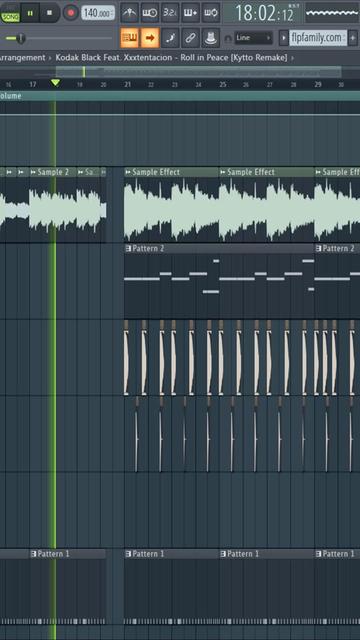The image size is (360, 640).
Task: Jump to bar 17 on the timeline ruler
Action: [x=33, y=84]
